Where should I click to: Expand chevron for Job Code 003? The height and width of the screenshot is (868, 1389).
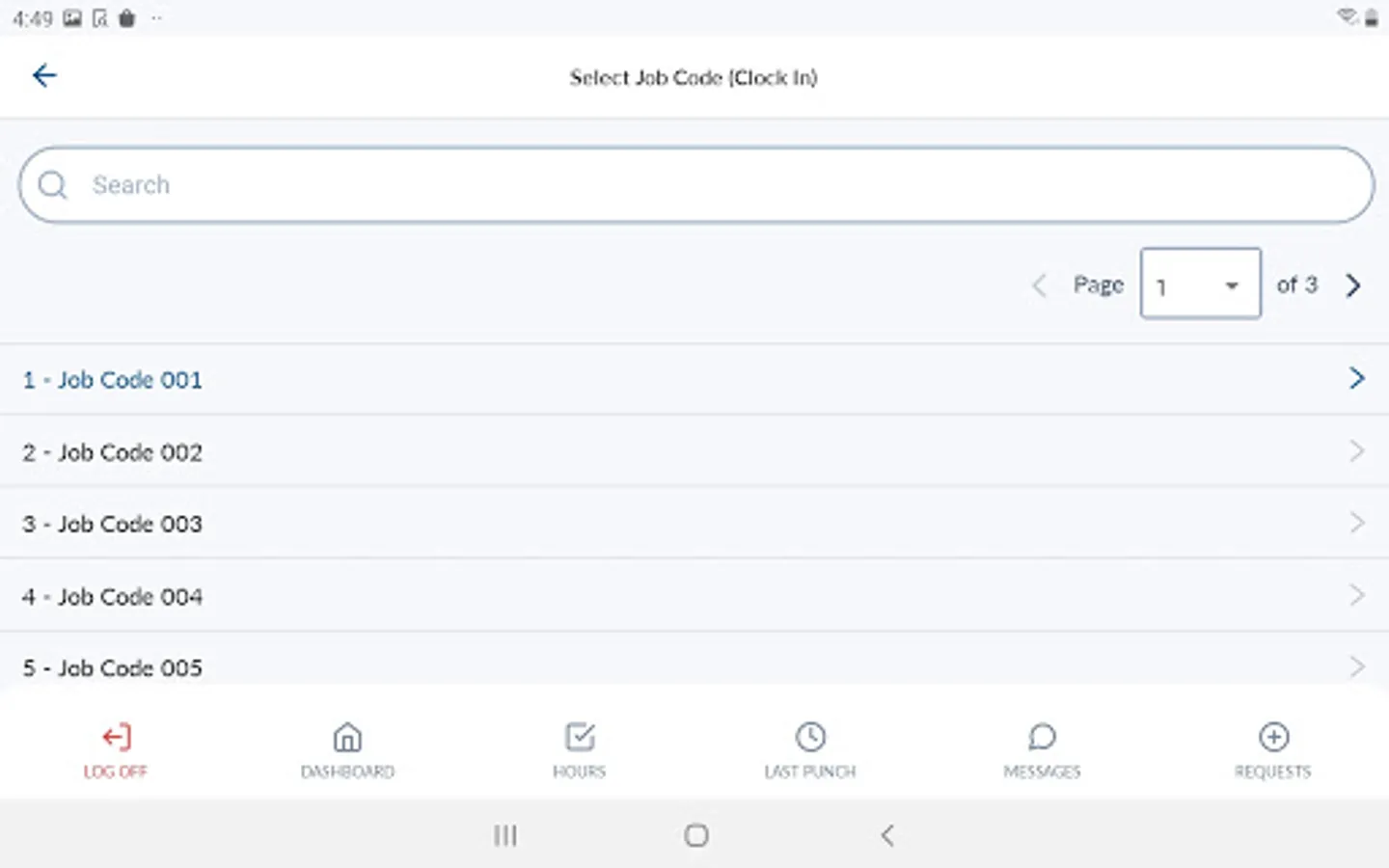coord(1356,523)
